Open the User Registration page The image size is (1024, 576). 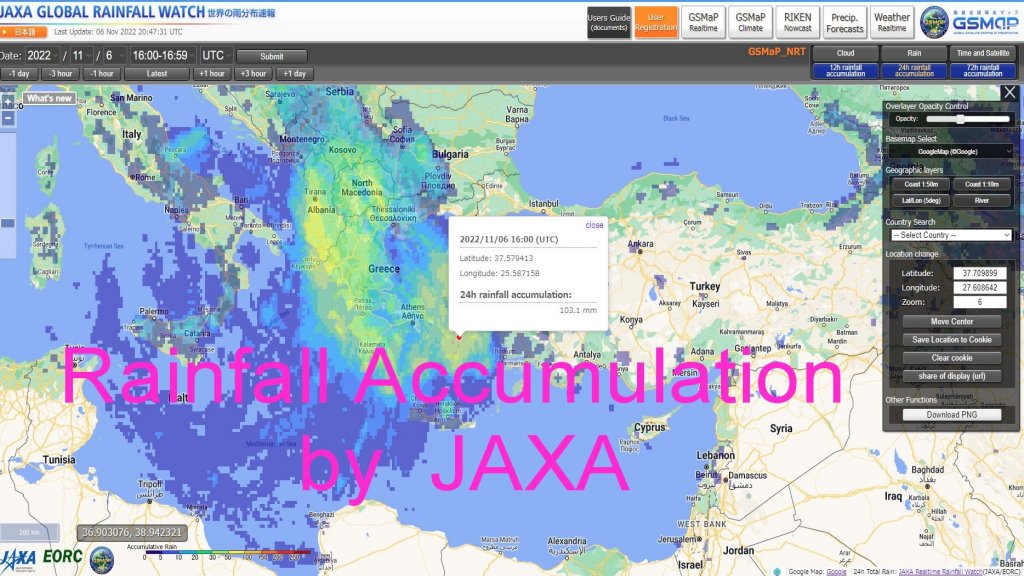coord(656,22)
